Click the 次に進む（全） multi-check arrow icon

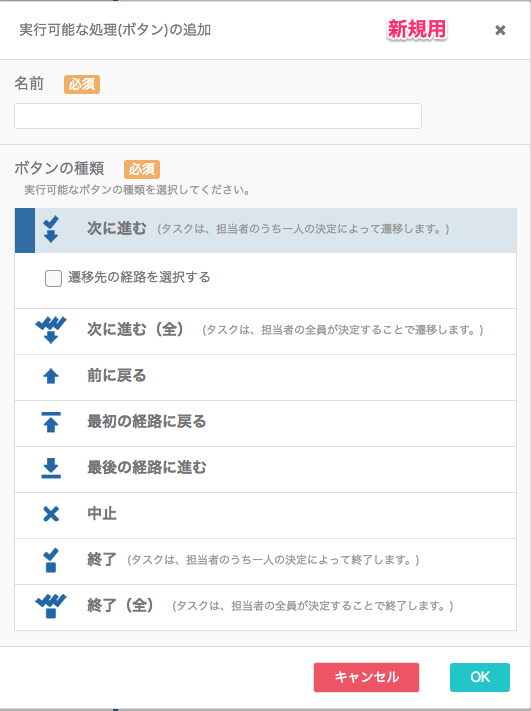pos(51,330)
